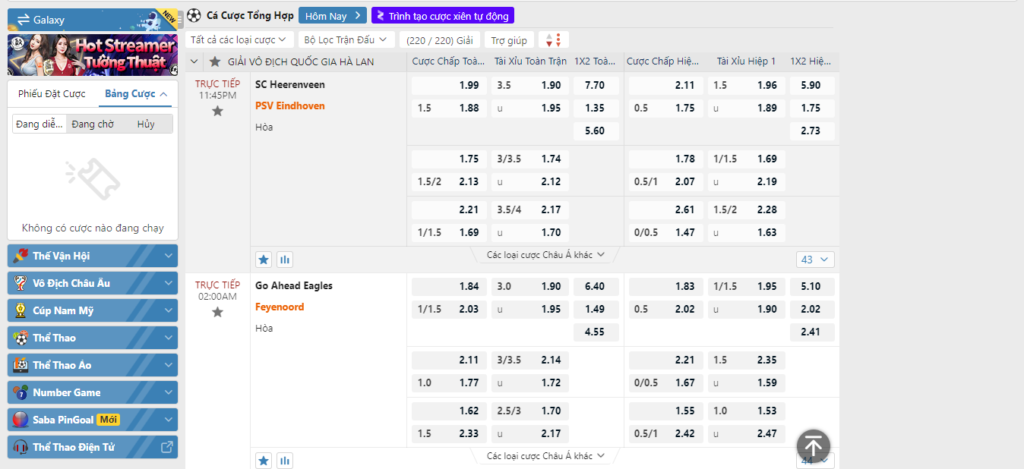Click the blue star button below the Go Ahead Eagles match
The height and width of the screenshot is (469, 1024).
(263, 461)
